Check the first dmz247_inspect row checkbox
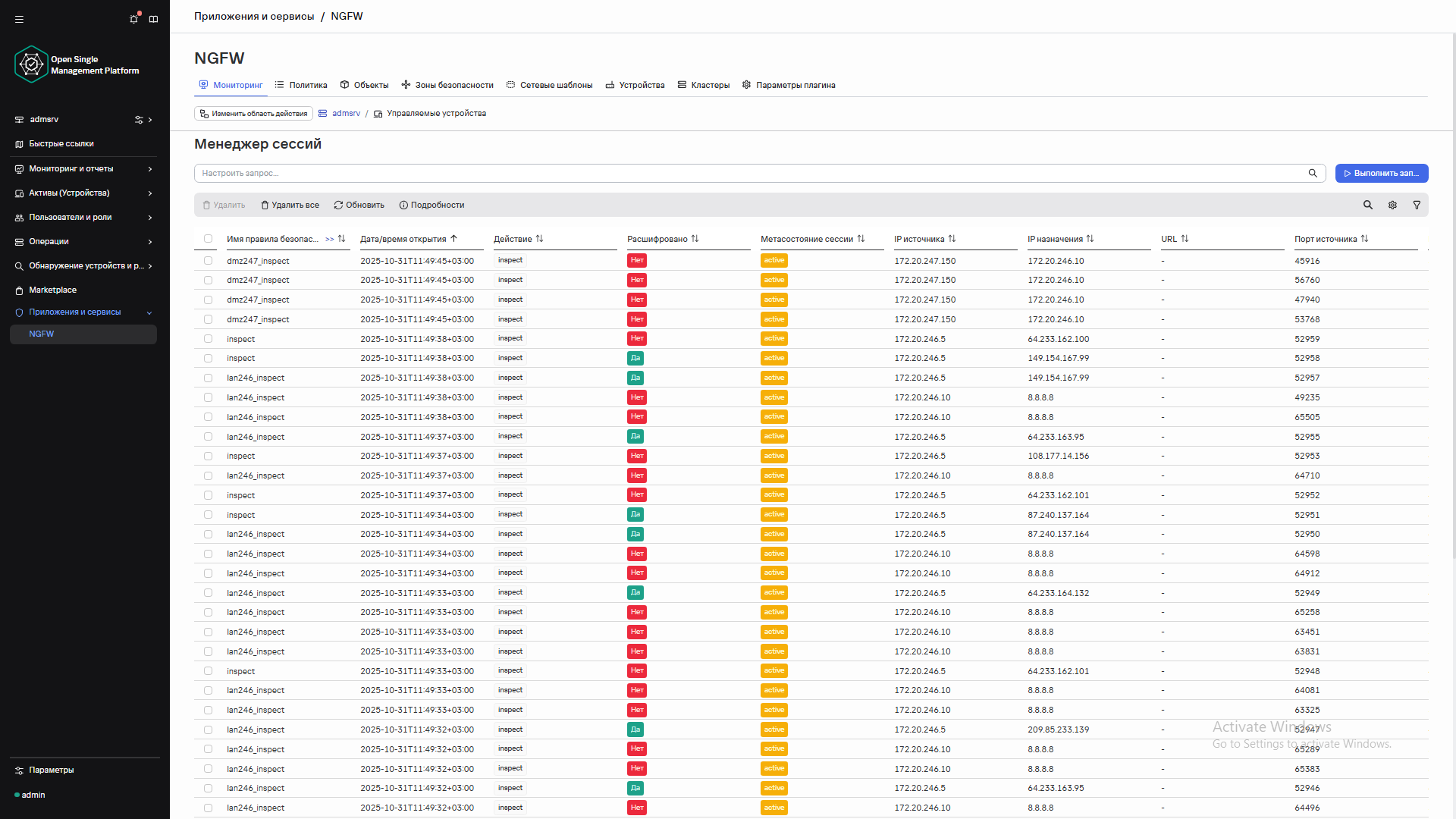The height and width of the screenshot is (819, 1456). [x=208, y=261]
